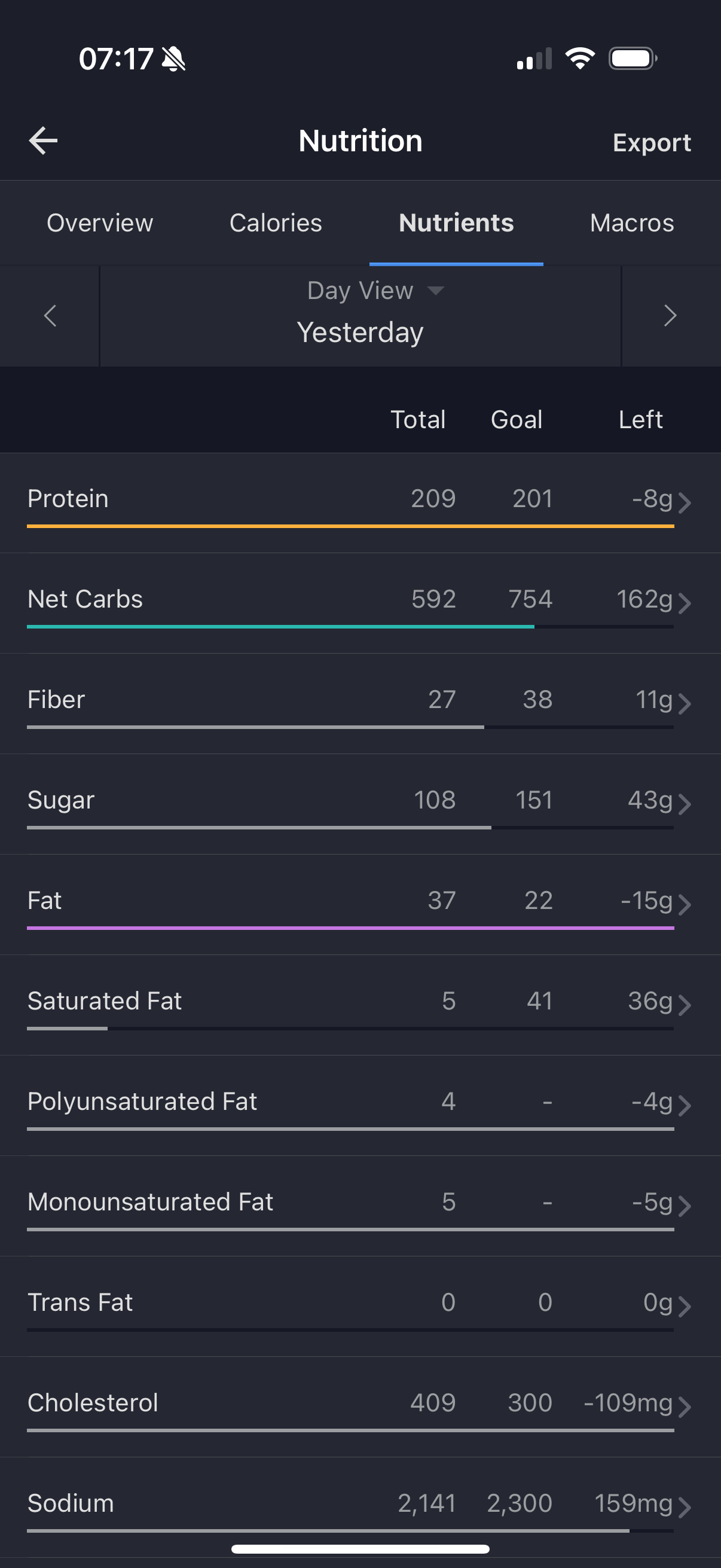Tap the Export button
This screenshot has width=721, height=1568.
pos(652,143)
